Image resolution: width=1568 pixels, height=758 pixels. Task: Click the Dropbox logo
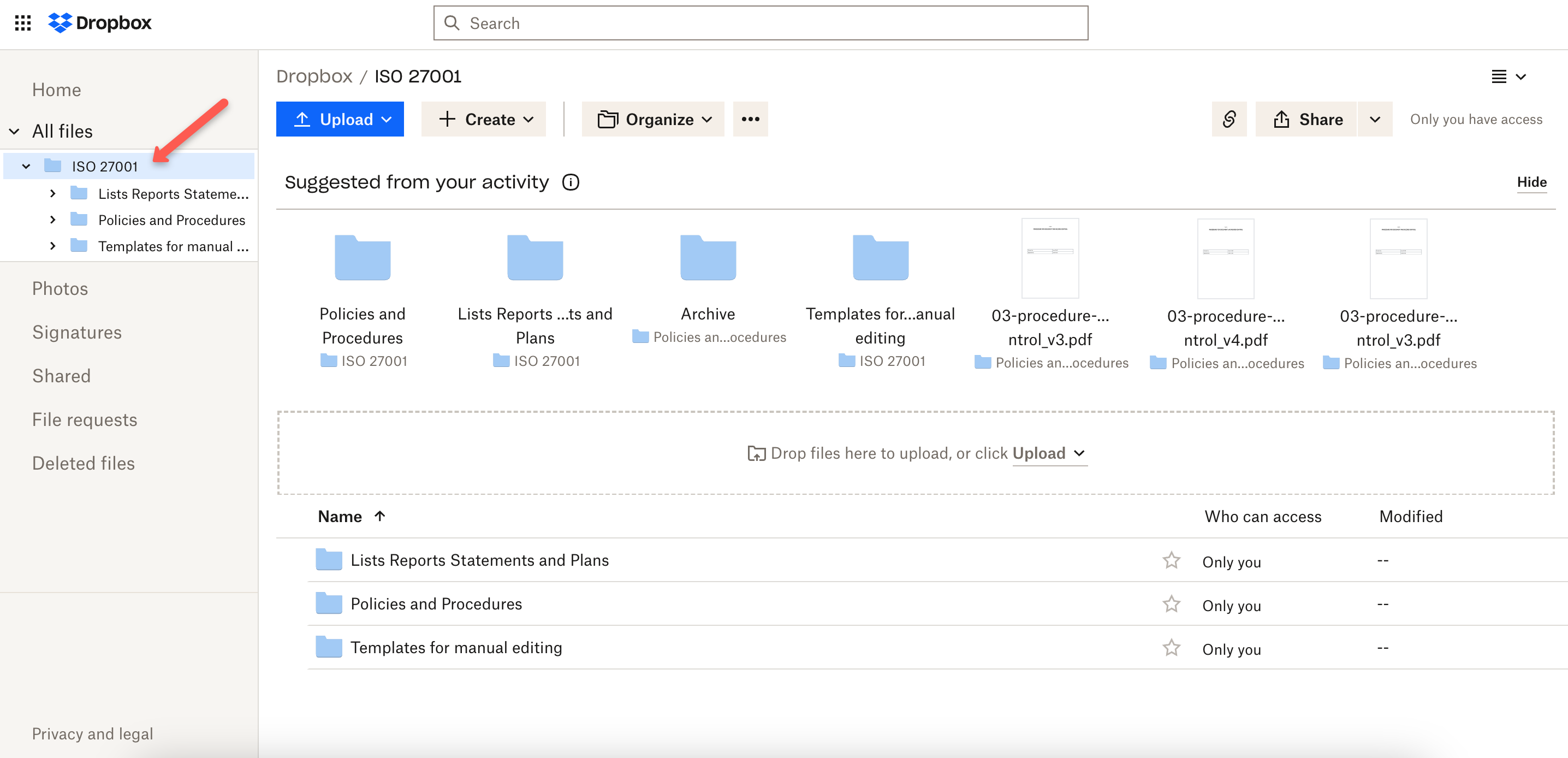[99, 23]
